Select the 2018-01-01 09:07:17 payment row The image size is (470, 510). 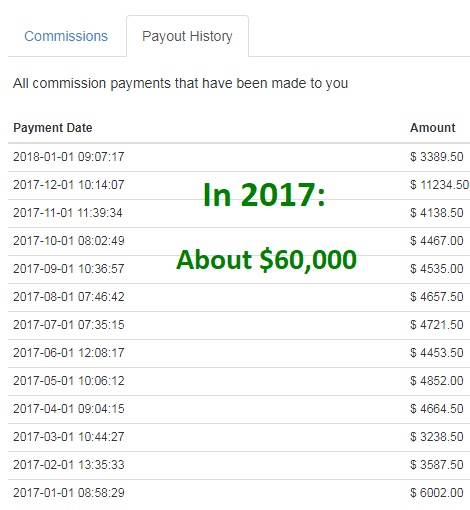239,157
